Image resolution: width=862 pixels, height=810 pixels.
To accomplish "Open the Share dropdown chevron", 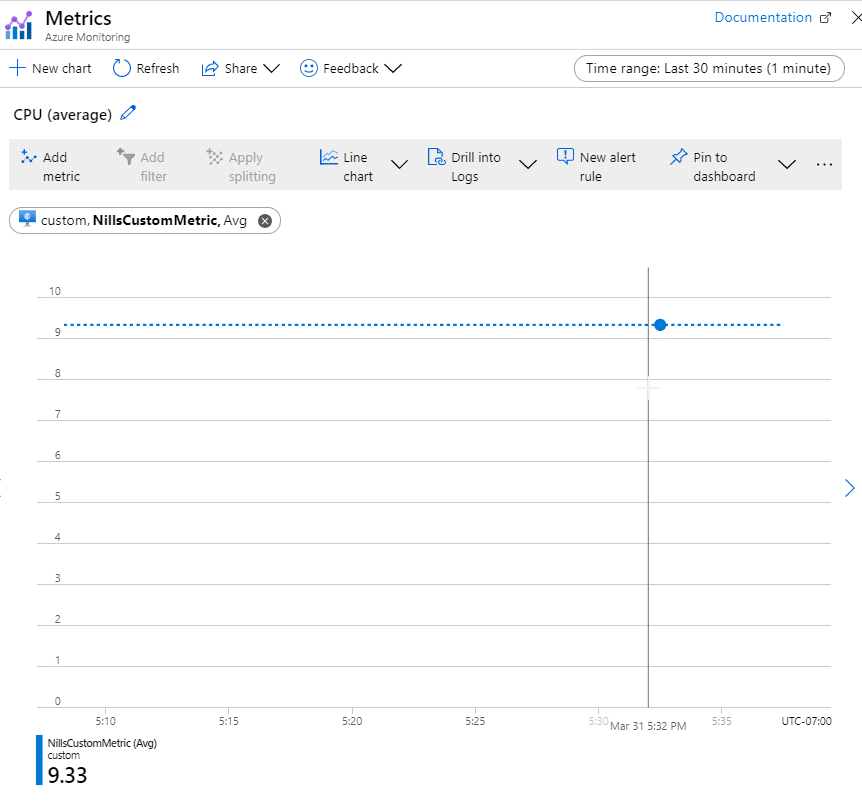I will pyautogui.click(x=272, y=68).
